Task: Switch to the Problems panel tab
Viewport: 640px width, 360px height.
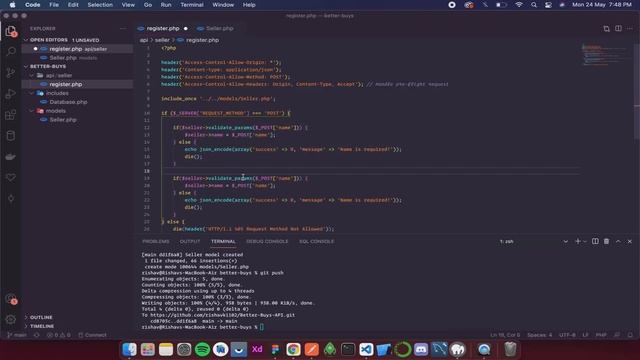Action: click(x=156, y=241)
